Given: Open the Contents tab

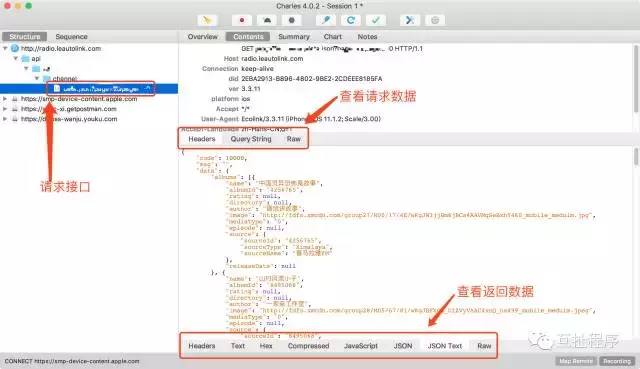Looking at the screenshot, I should pyautogui.click(x=248, y=36).
